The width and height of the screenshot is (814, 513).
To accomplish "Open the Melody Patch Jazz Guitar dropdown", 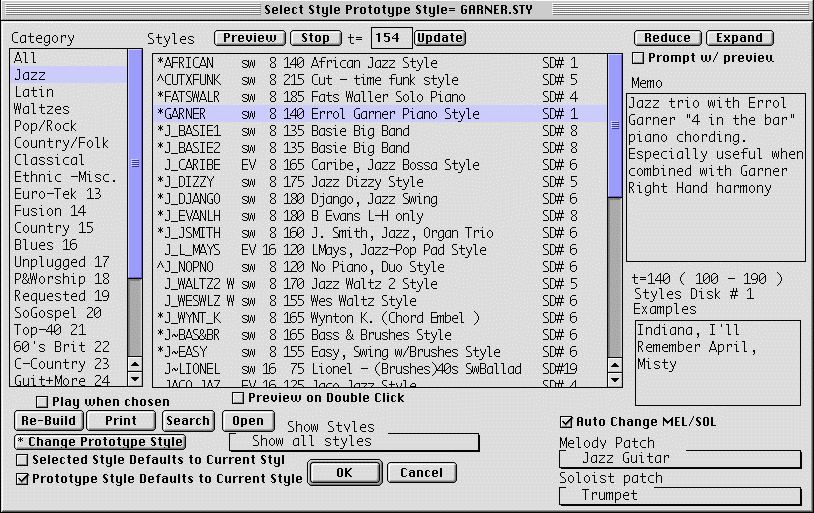I will pos(680,459).
